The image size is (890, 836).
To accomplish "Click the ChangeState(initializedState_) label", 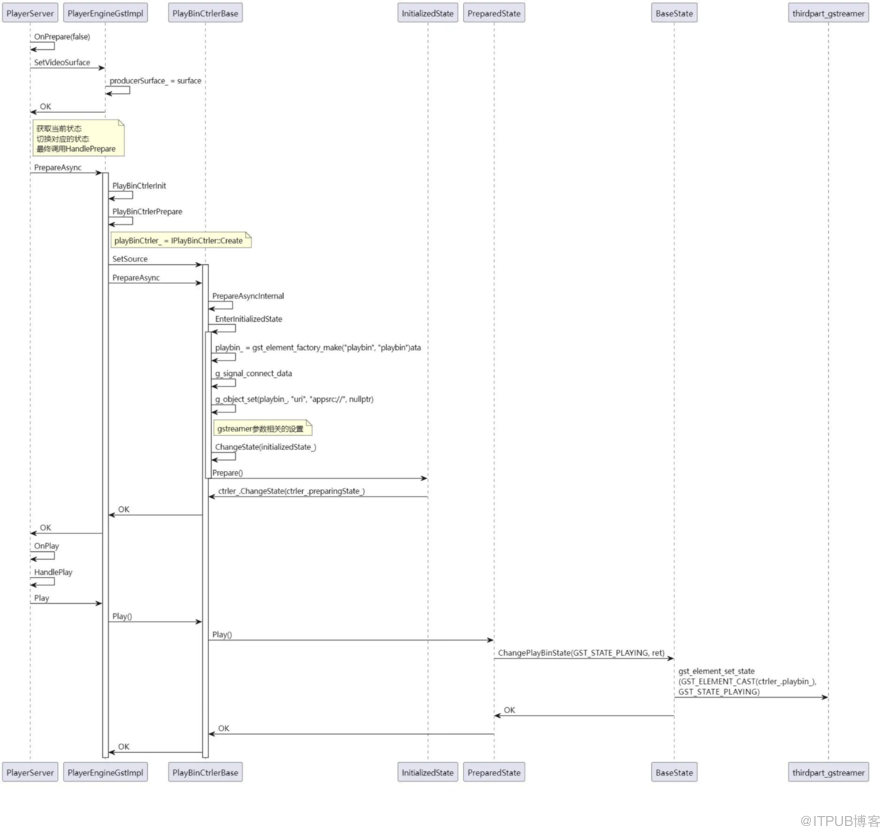I will pyautogui.click(x=266, y=447).
